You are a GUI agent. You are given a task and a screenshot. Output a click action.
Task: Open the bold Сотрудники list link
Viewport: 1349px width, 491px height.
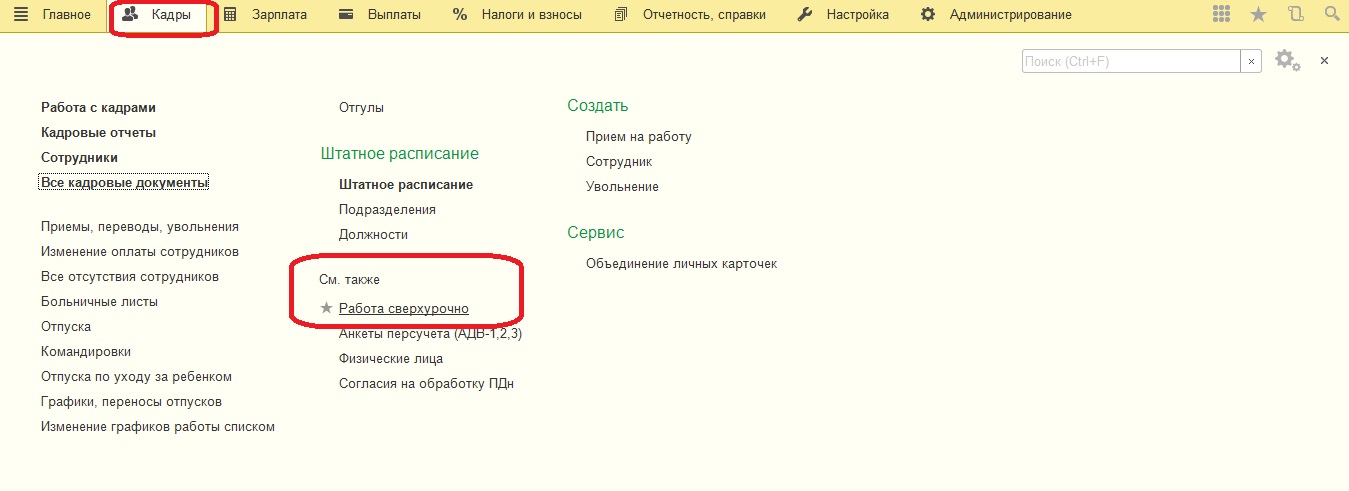pyautogui.click(x=79, y=157)
